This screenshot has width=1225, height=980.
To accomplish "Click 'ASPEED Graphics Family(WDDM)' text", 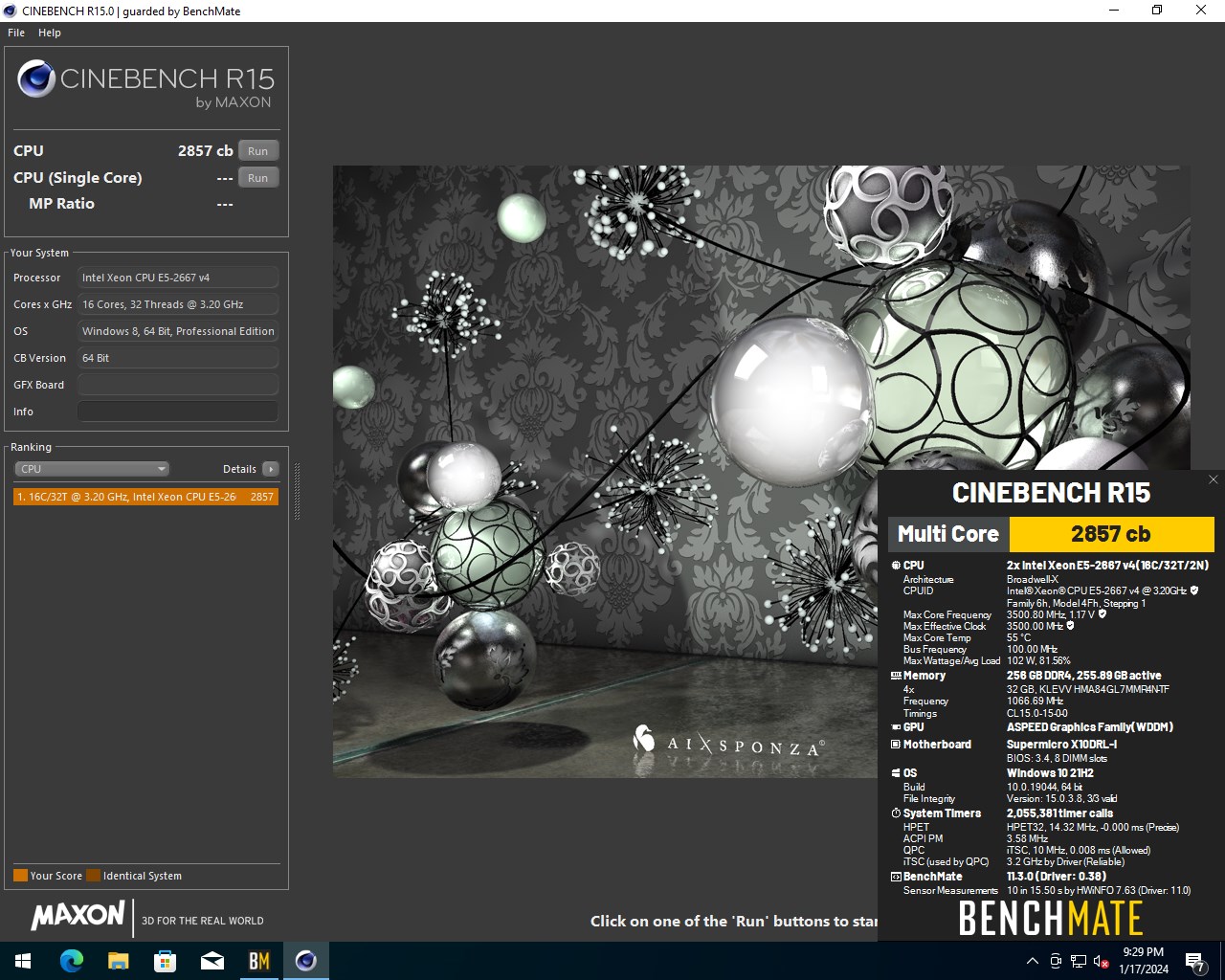I will click(1089, 727).
